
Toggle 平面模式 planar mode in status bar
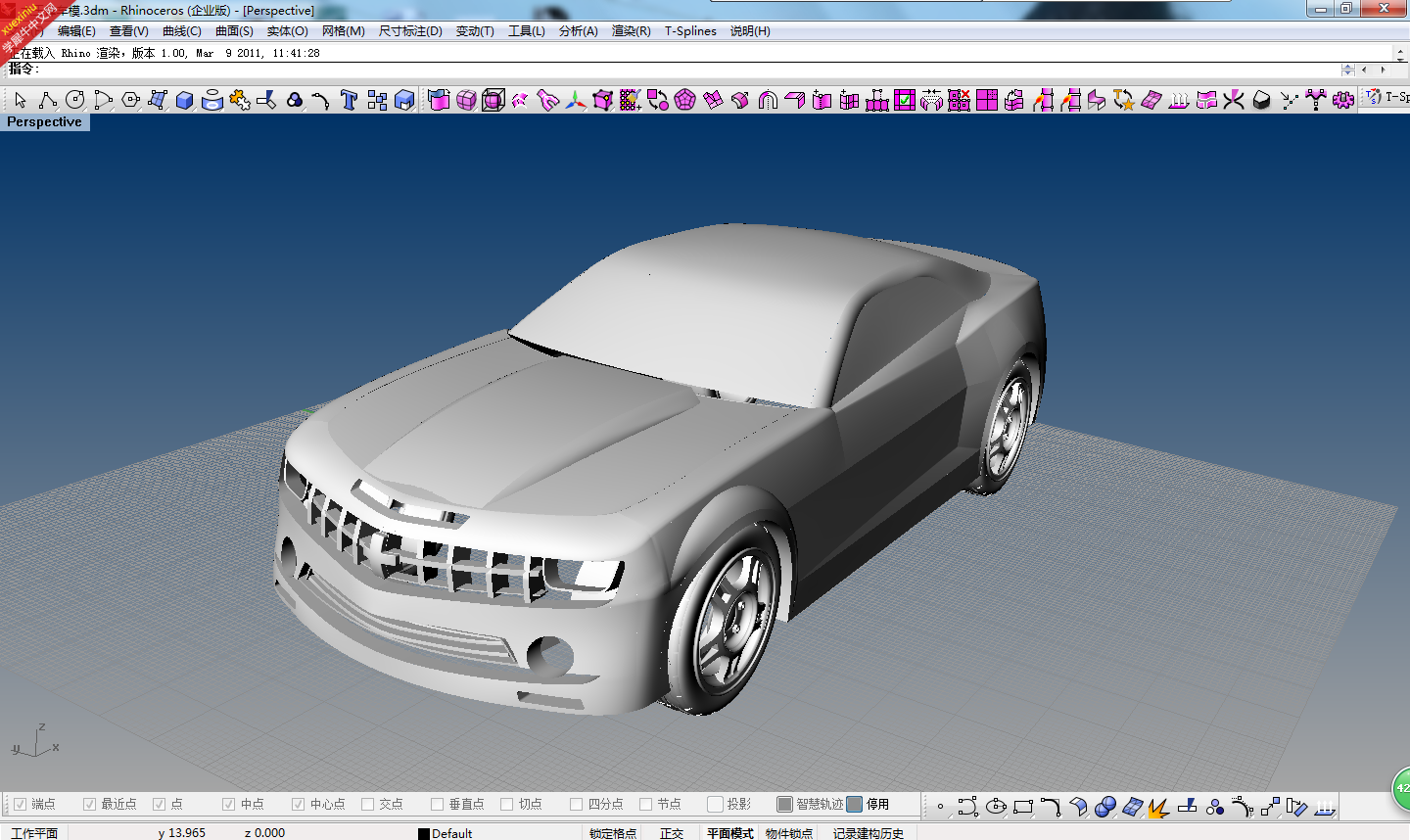tap(730, 833)
